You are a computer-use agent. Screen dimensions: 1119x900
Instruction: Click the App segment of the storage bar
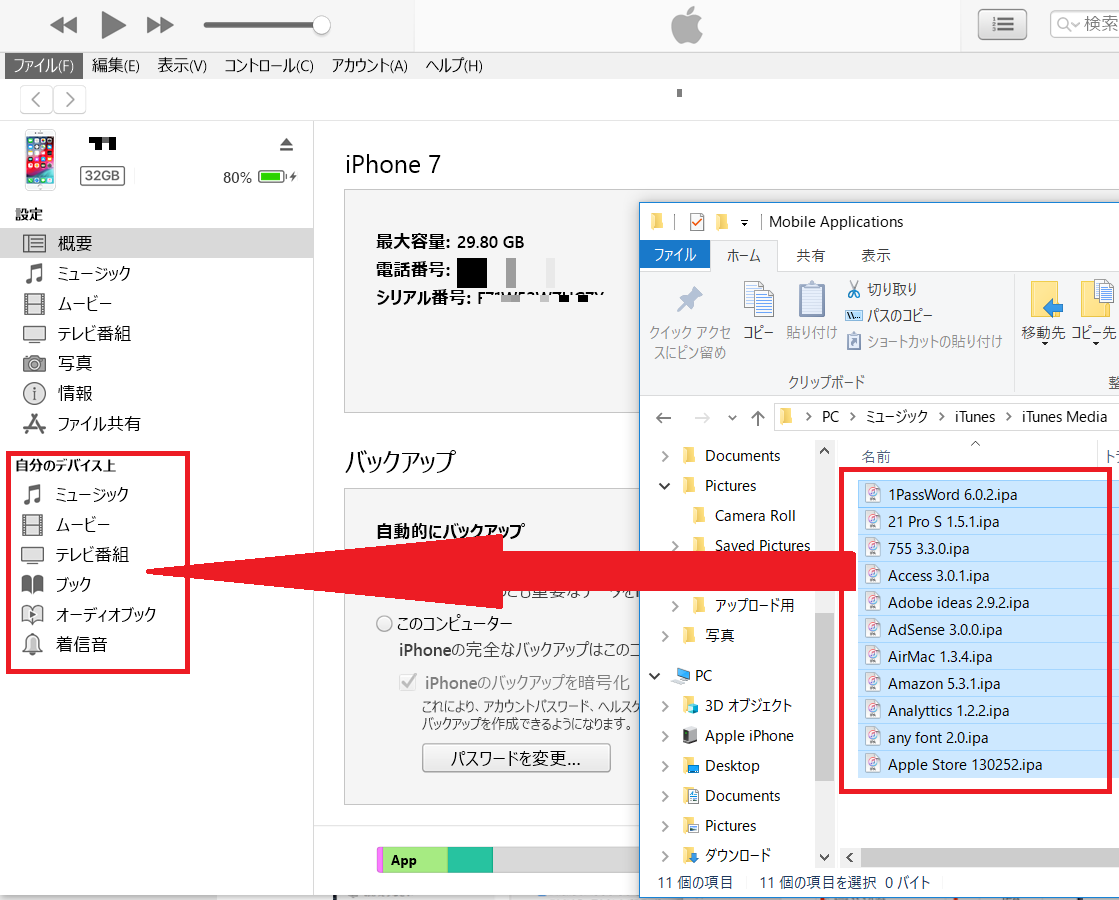point(415,860)
